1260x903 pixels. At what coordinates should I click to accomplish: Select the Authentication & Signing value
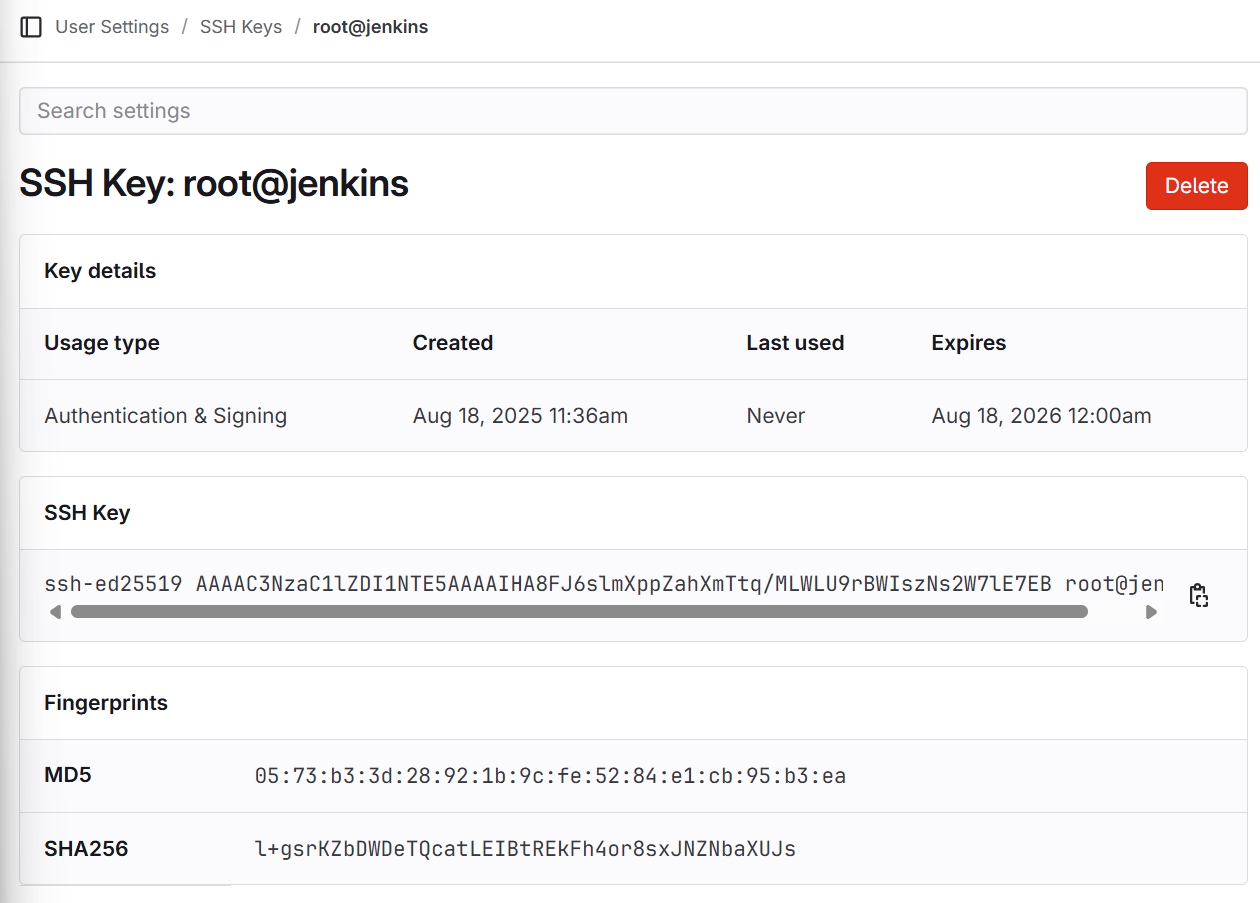(x=166, y=416)
